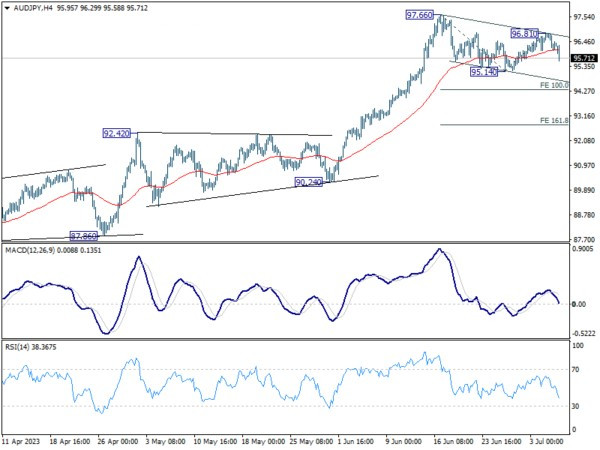Select the 87.860 price label

(84, 236)
